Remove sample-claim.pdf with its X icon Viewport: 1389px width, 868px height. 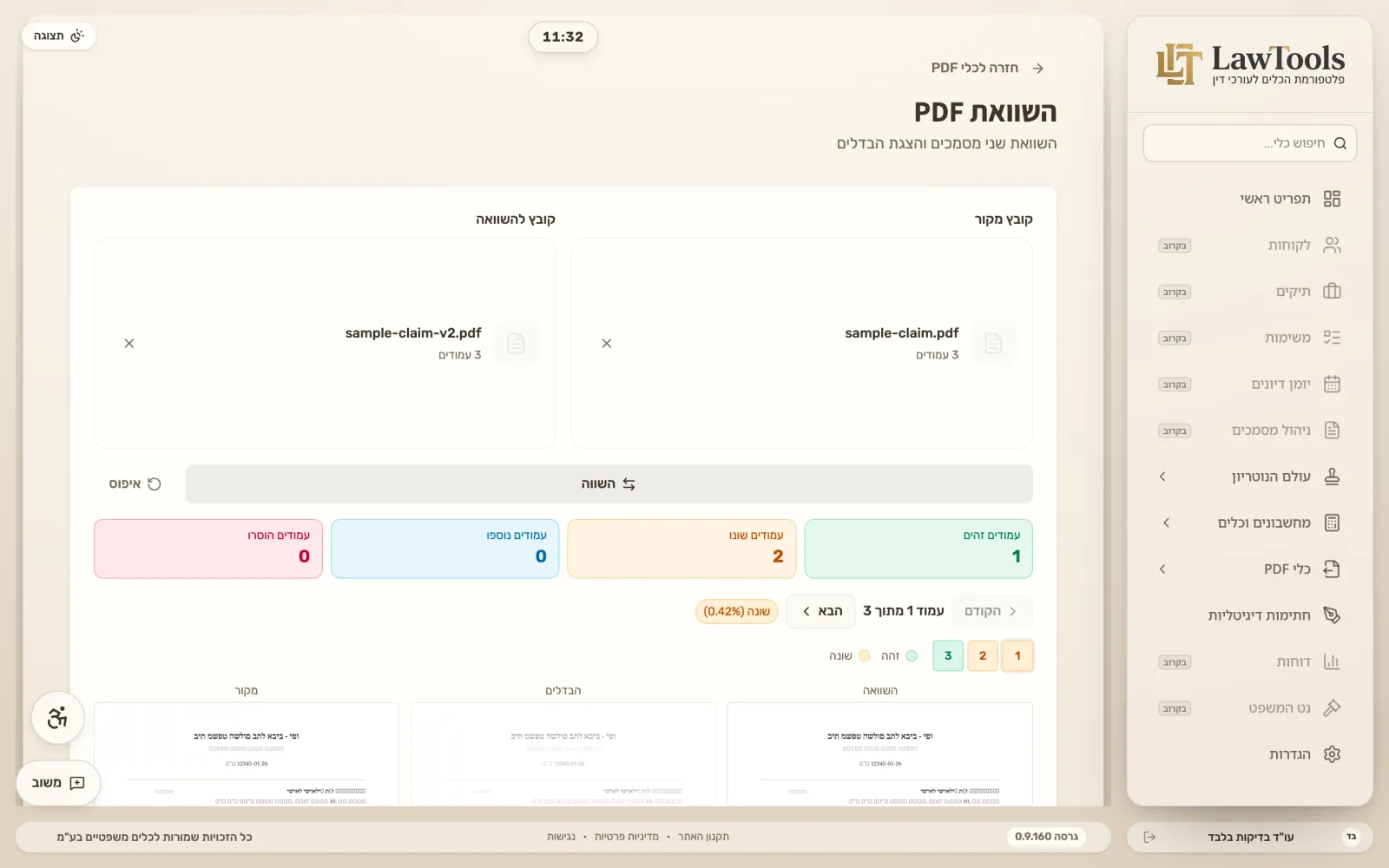click(607, 344)
